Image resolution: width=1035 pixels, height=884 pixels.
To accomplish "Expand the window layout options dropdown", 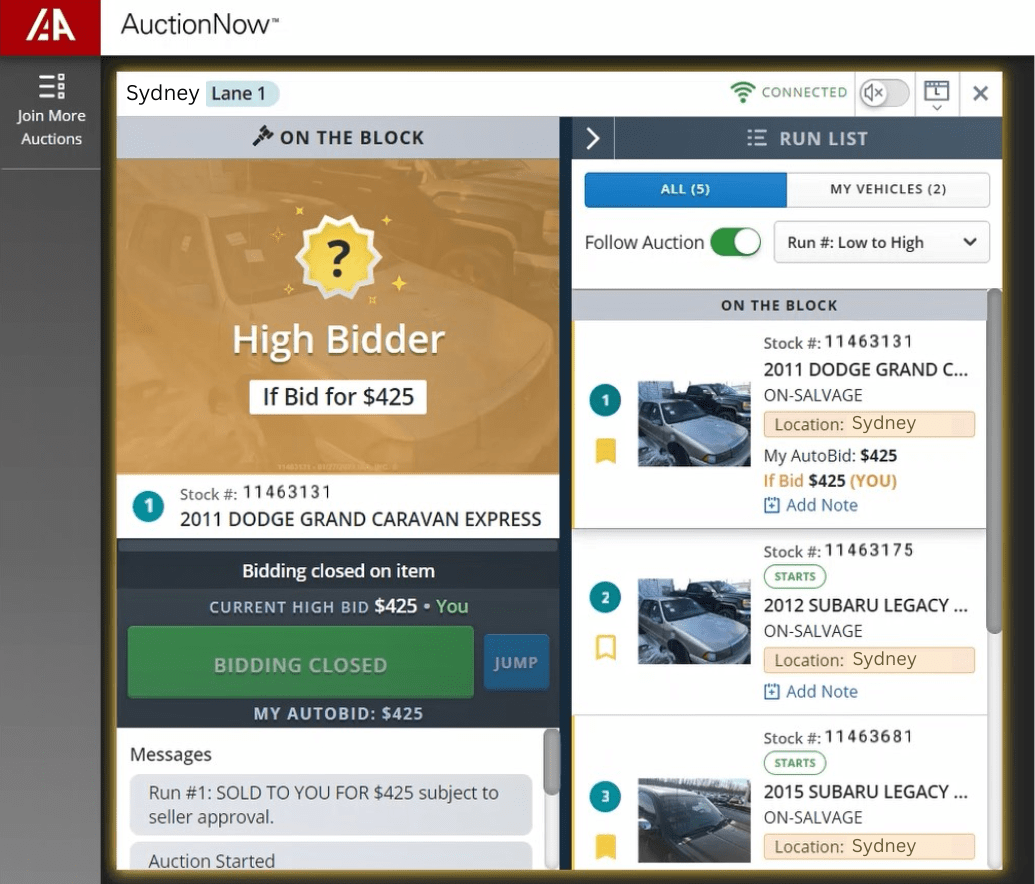I will (936, 94).
